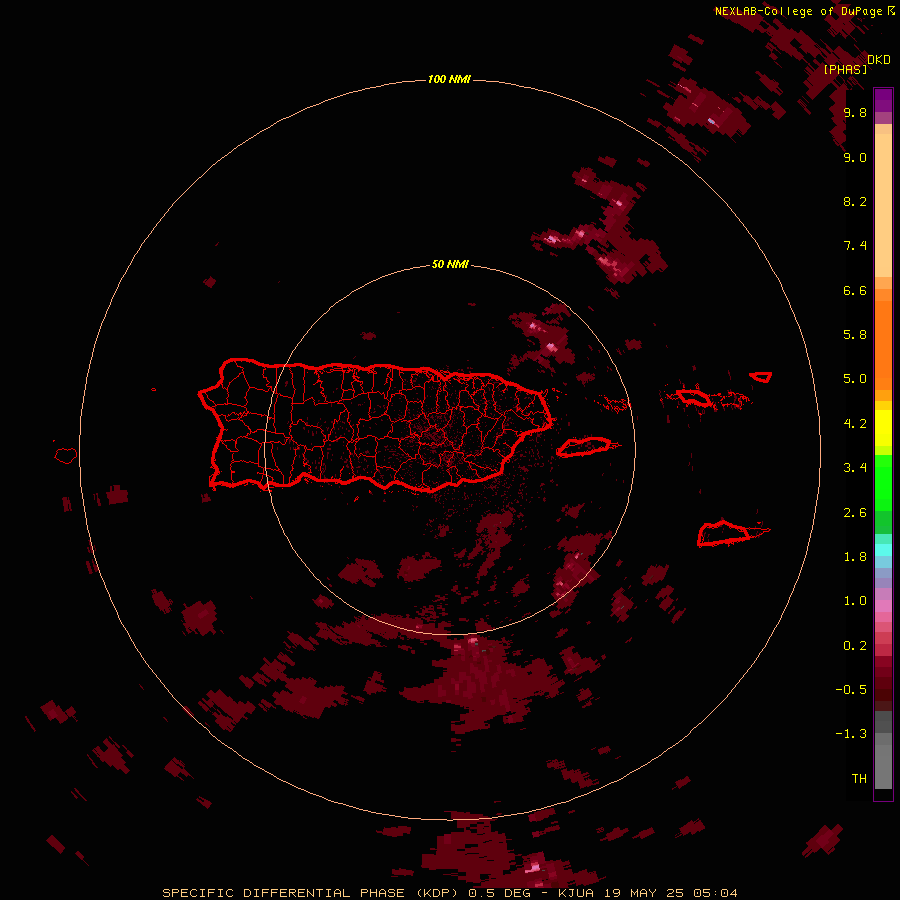Click the DKD product code label
Screen dimensions: 900x900
click(879, 60)
